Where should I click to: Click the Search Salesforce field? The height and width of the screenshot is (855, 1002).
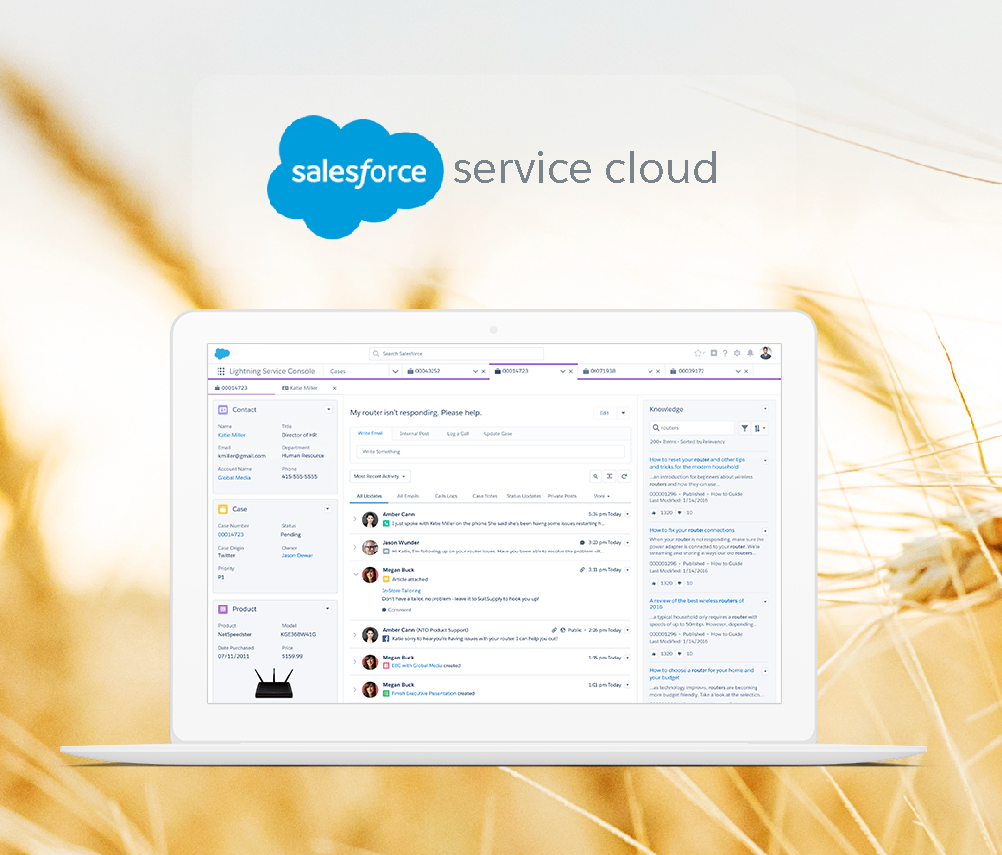tap(456, 353)
